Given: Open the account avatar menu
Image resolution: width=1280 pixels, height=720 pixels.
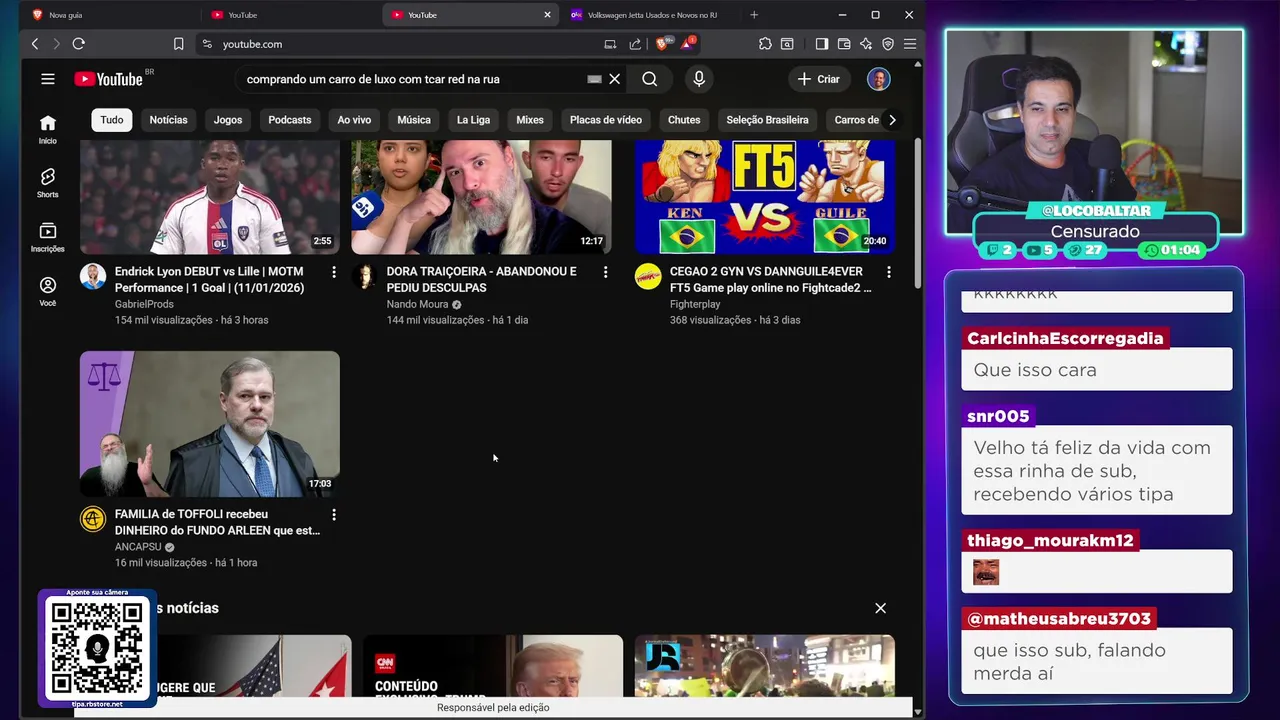Looking at the screenshot, I should click(878, 79).
